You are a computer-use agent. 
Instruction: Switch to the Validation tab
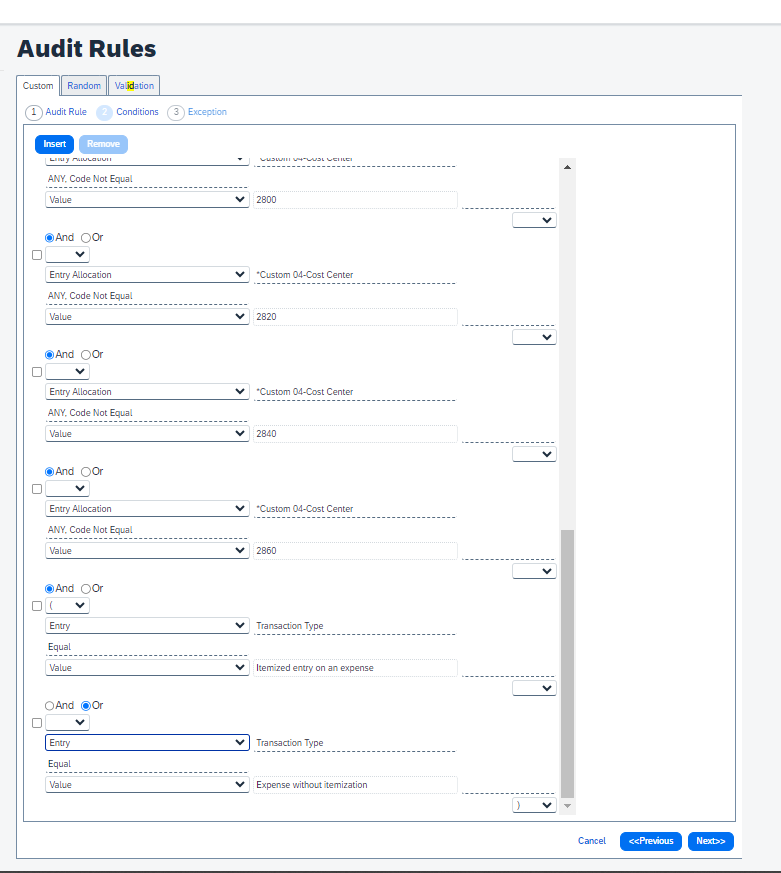click(134, 86)
